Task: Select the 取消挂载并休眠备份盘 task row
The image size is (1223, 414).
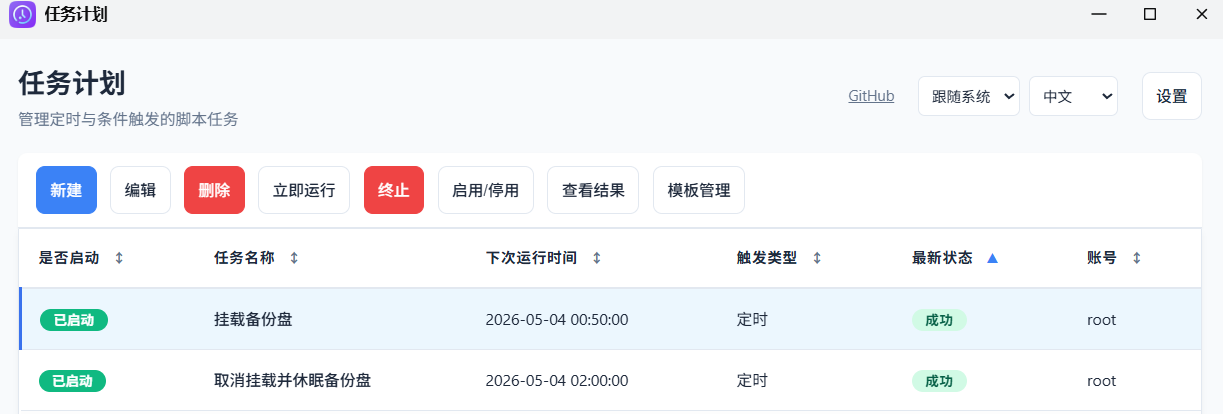Action: (x=293, y=381)
